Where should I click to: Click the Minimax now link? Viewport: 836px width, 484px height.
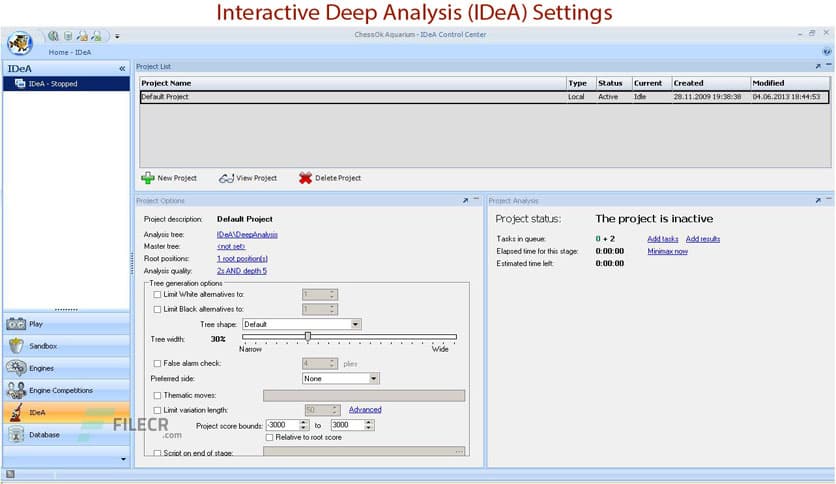(667, 251)
